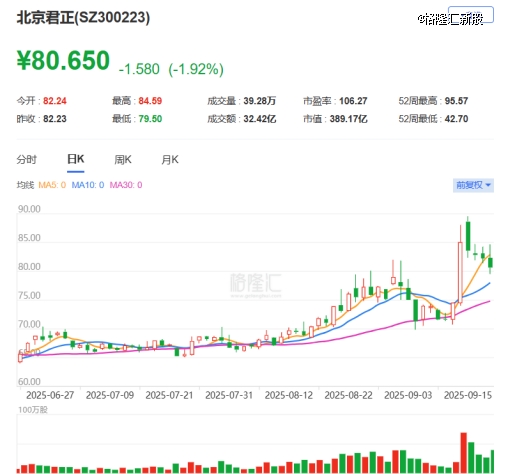The width and height of the screenshot is (508, 474).
Task: Click the 今开 value 82.24
Action: (55, 101)
